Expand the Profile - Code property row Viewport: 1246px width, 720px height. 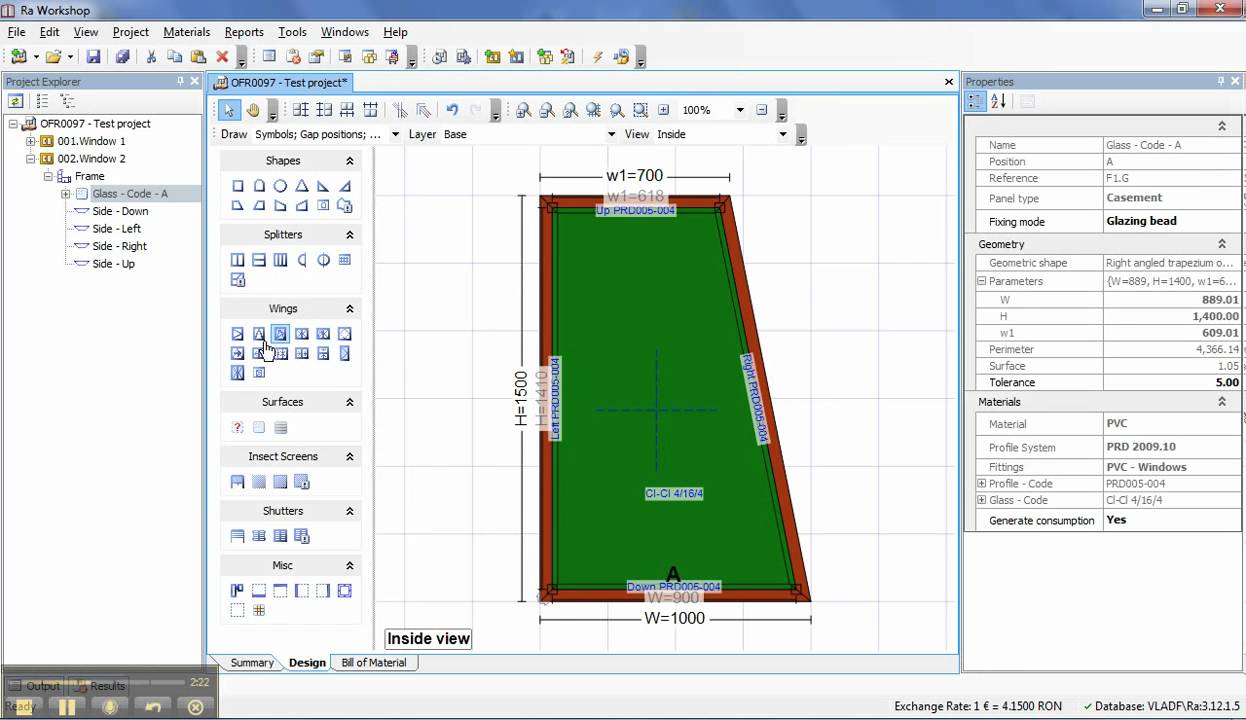point(982,484)
